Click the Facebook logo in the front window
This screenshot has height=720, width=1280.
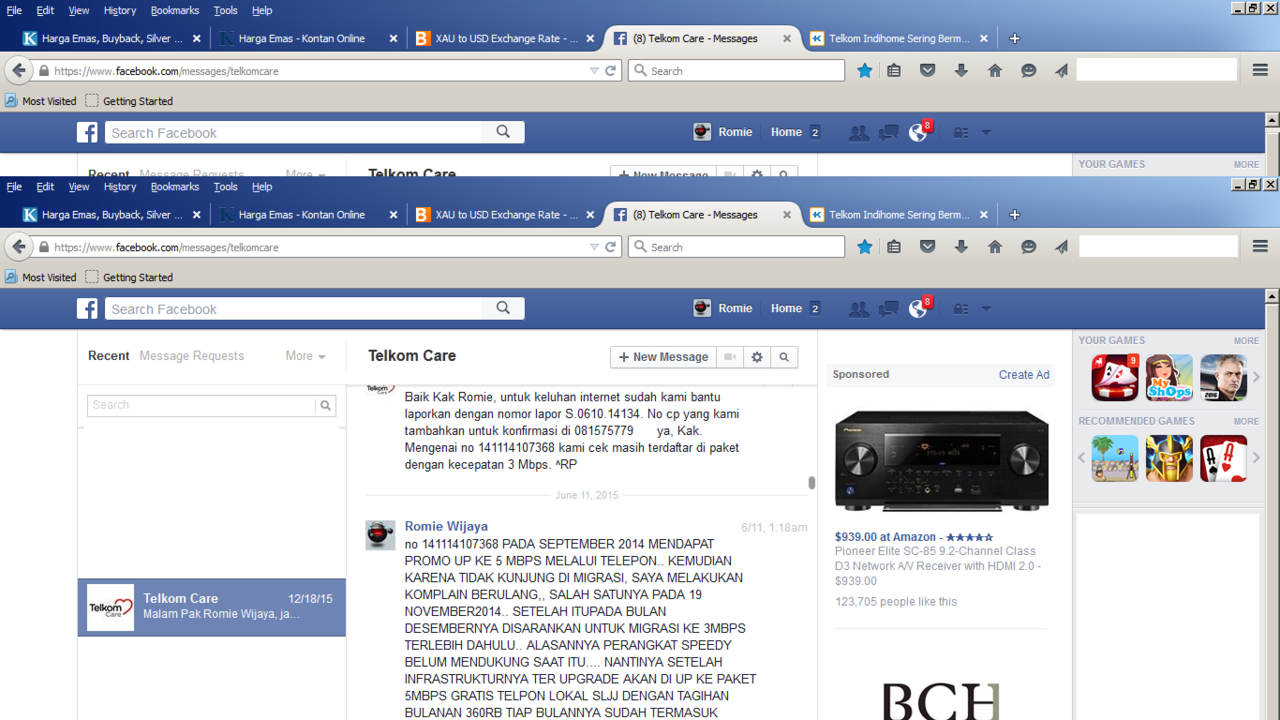(88, 309)
